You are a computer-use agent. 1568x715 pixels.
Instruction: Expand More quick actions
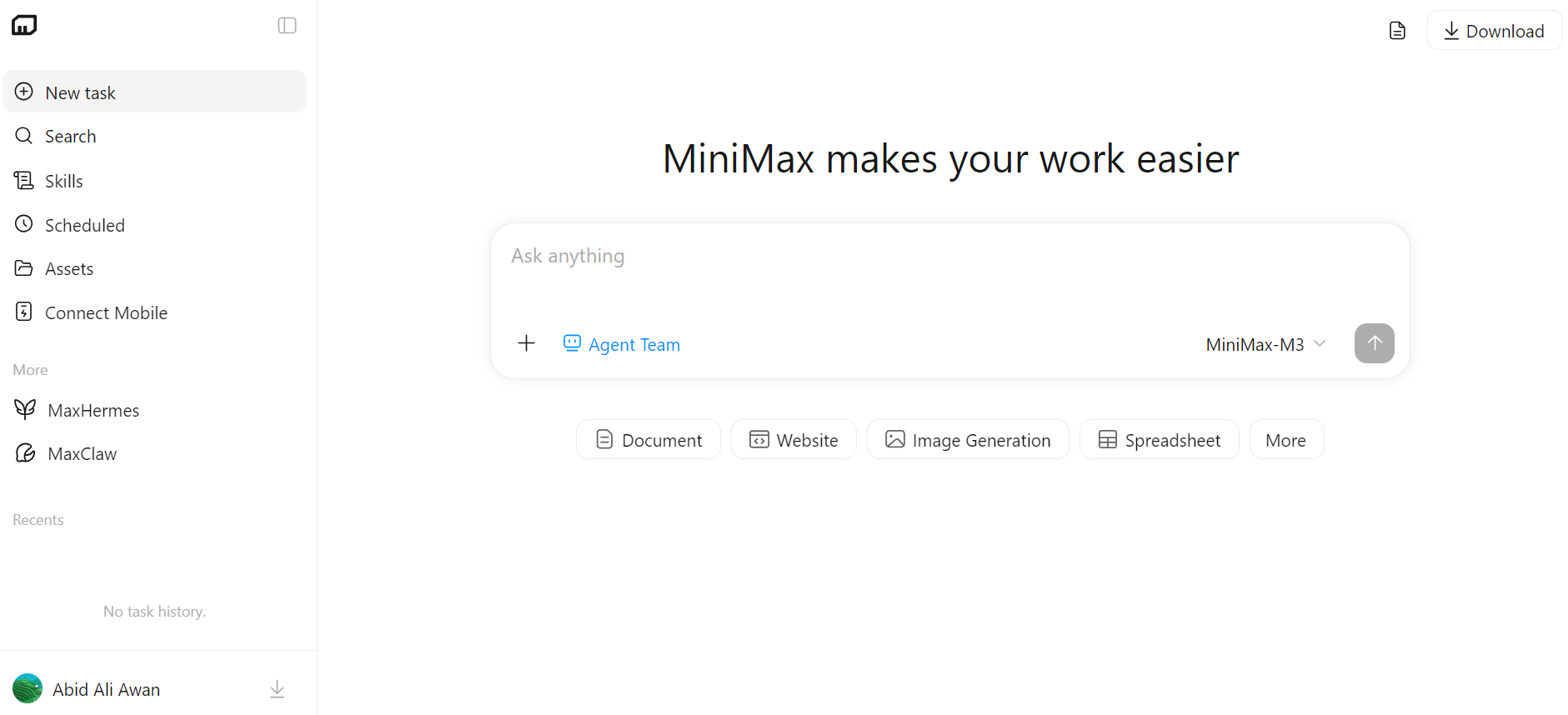point(1286,439)
